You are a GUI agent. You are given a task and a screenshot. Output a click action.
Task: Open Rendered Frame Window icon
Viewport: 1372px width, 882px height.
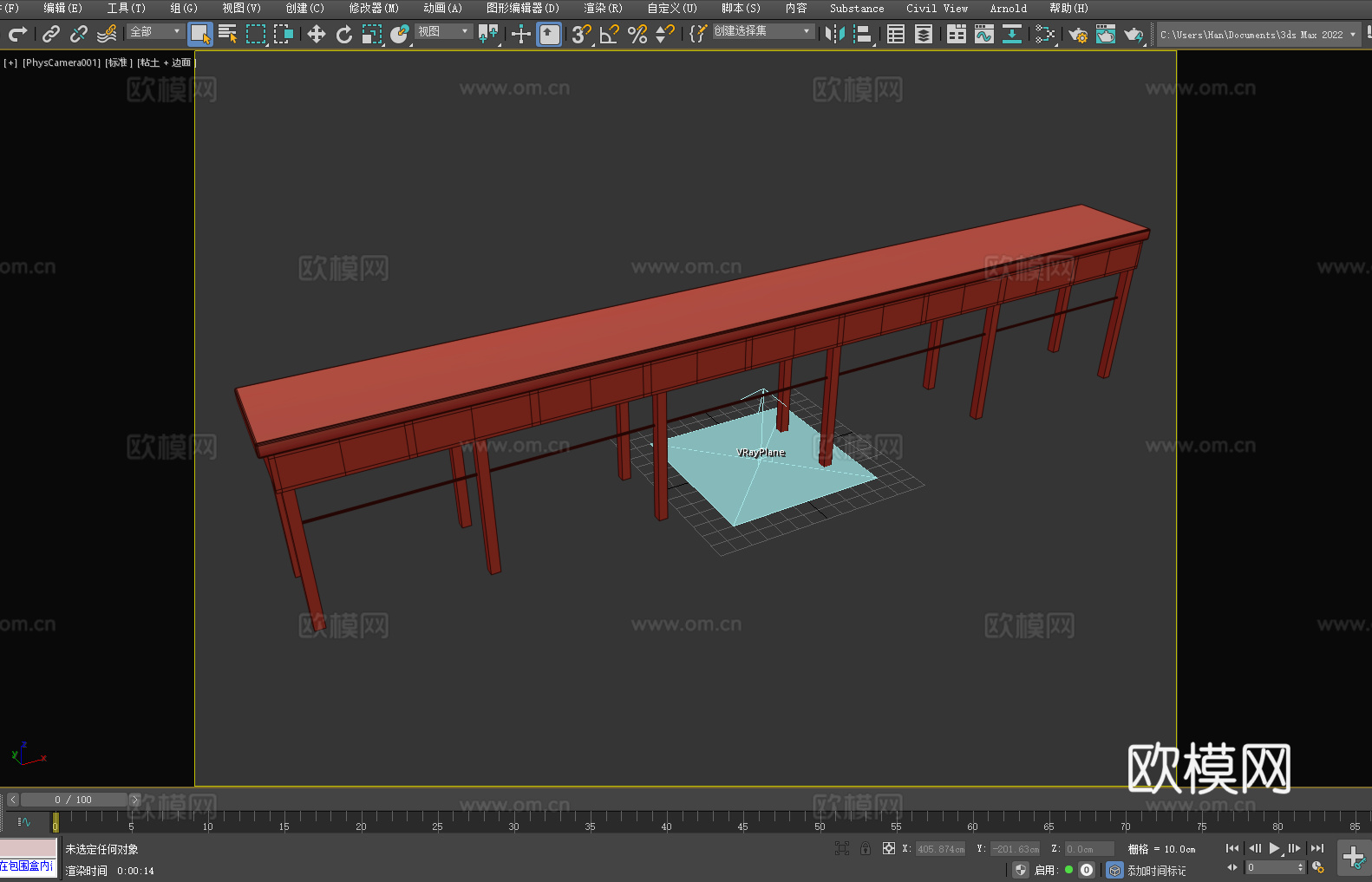(x=1106, y=34)
